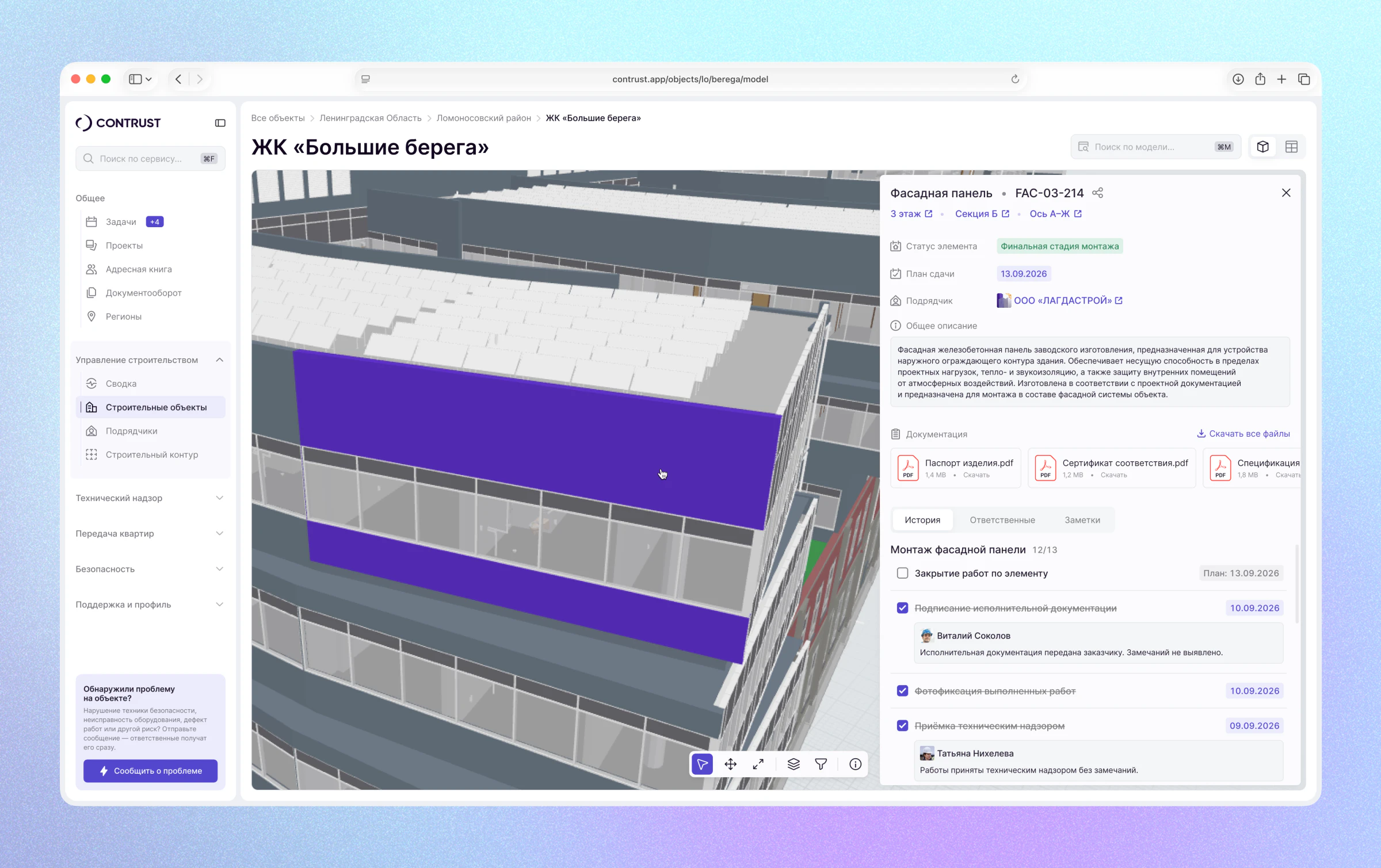Select the cursor pointer tool in viewer toolbar
Viewport: 1381px width, 868px height.
[702, 764]
